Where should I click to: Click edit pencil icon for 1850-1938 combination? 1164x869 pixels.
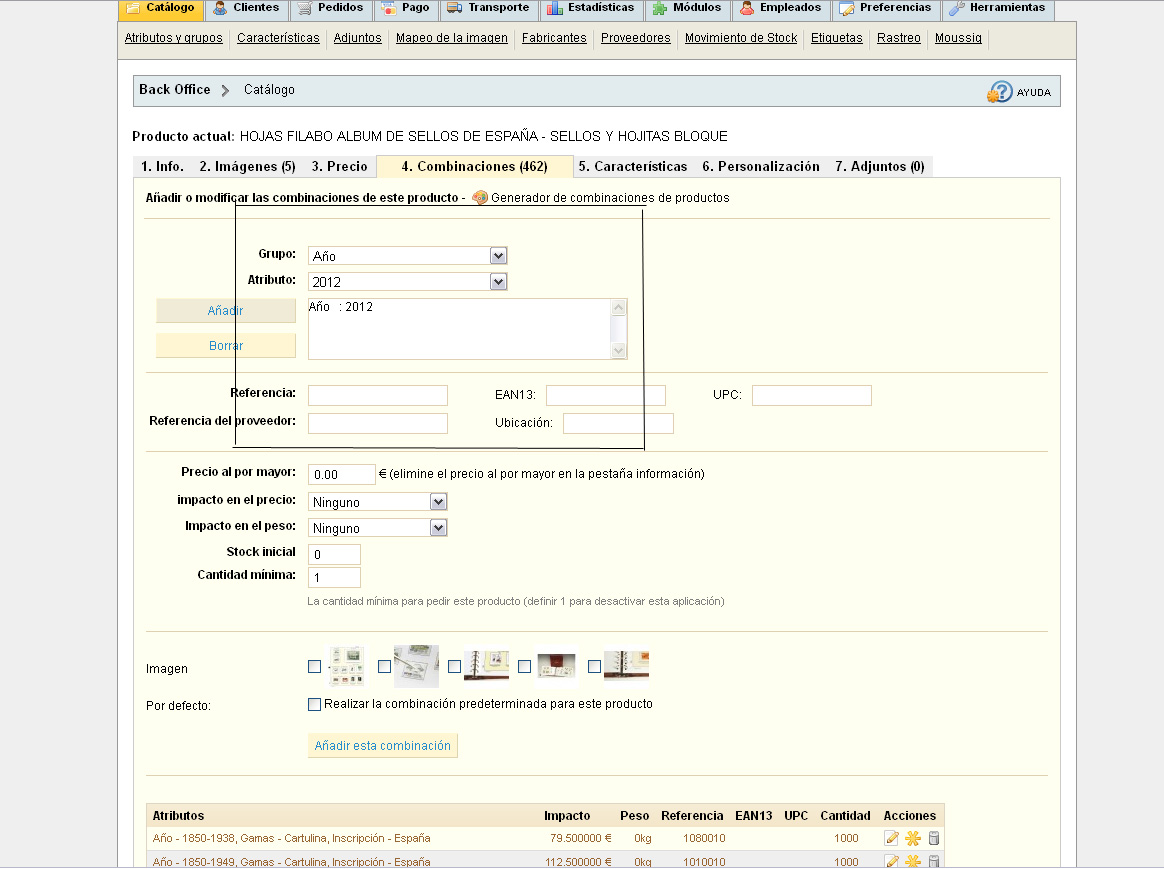[892, 838]
